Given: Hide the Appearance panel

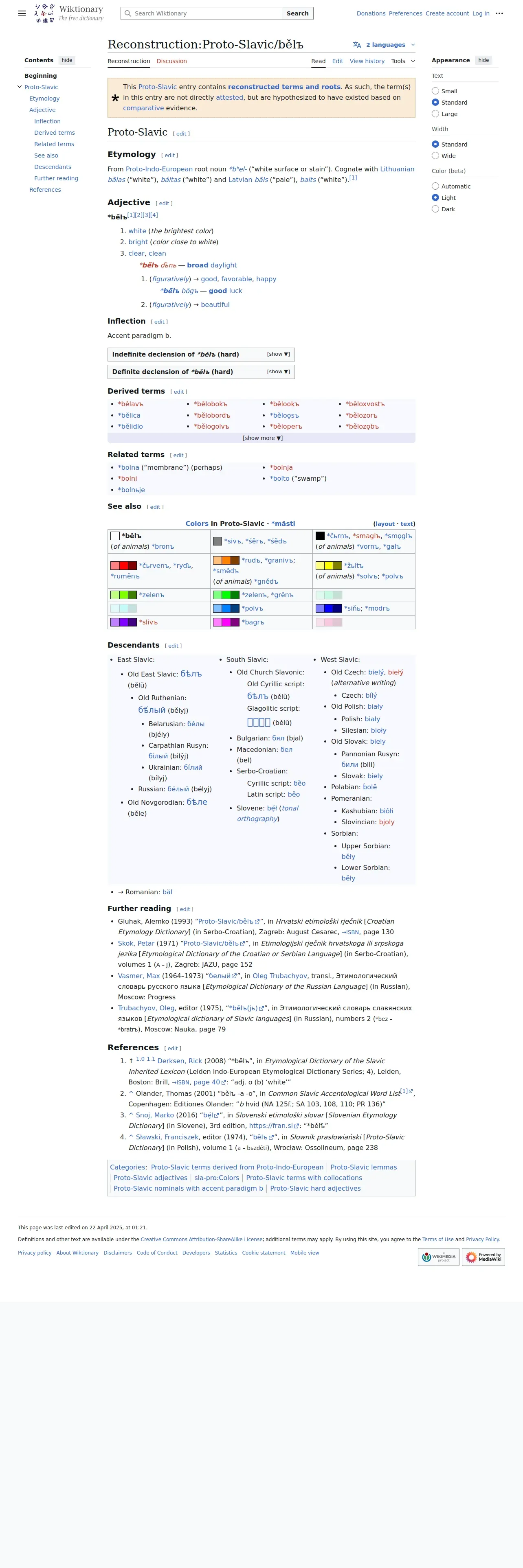Looking at the screenshot, I should coord(483,60).
